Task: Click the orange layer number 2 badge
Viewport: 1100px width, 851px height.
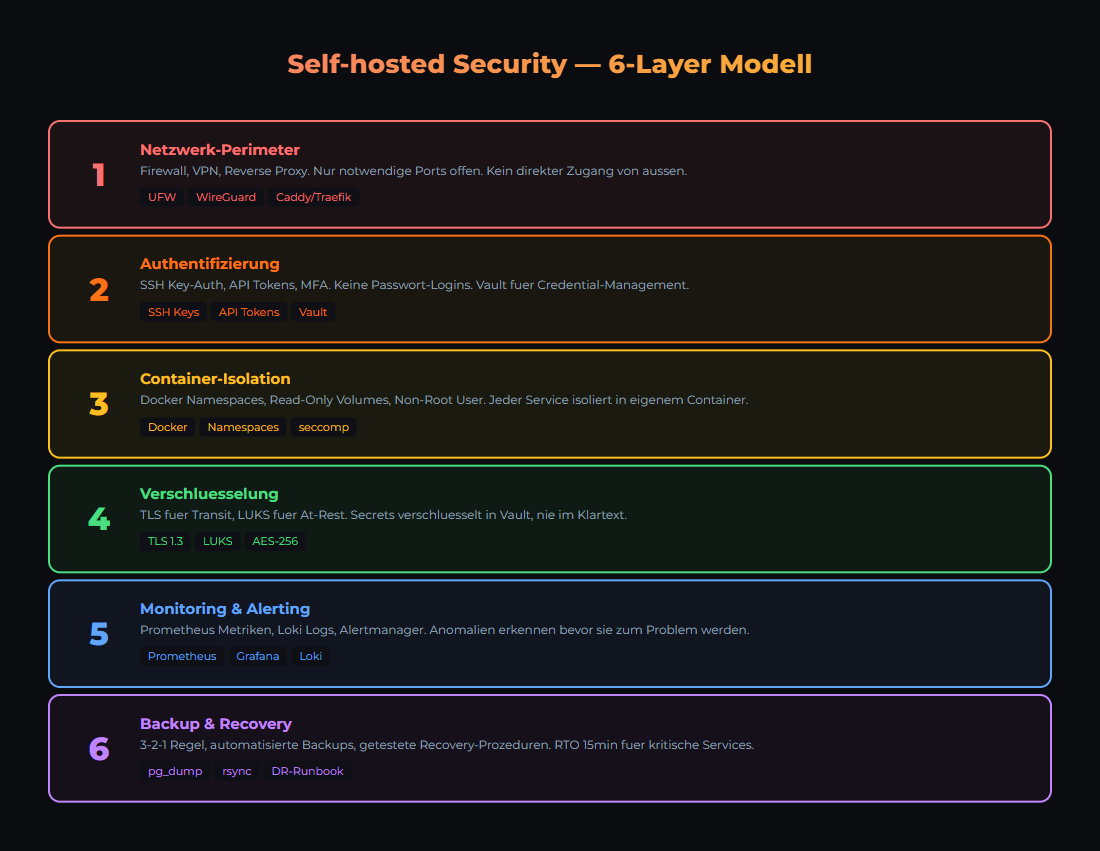Action: 99,290
